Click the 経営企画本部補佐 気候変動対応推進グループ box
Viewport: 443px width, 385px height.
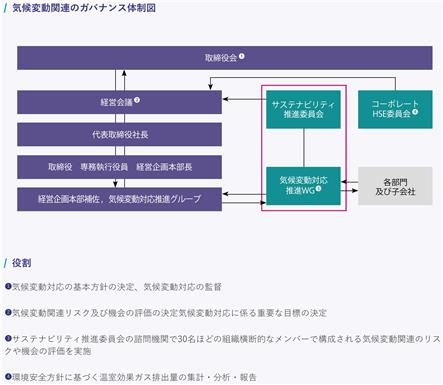(119, 199)
